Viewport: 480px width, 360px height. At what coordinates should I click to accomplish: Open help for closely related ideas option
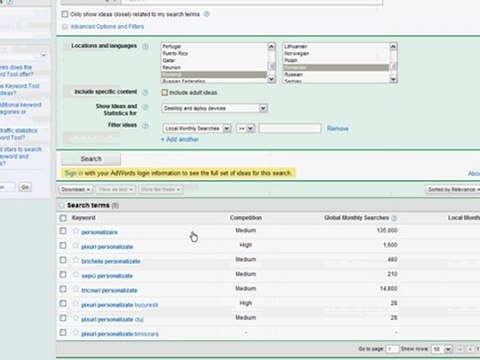click(207, 14)
